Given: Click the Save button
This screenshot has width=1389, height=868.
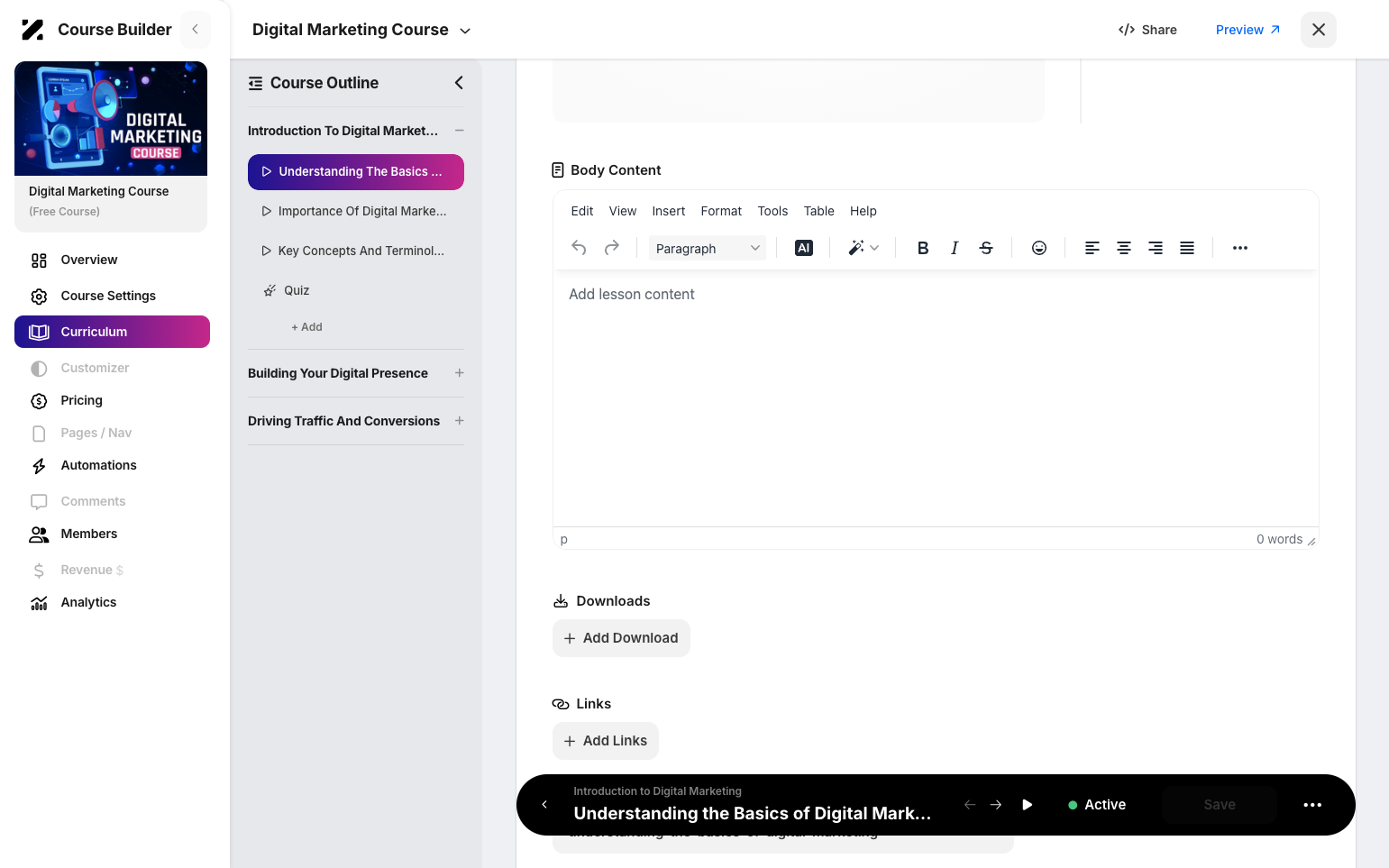Looking at the screenshot, I should point(1220,805).
